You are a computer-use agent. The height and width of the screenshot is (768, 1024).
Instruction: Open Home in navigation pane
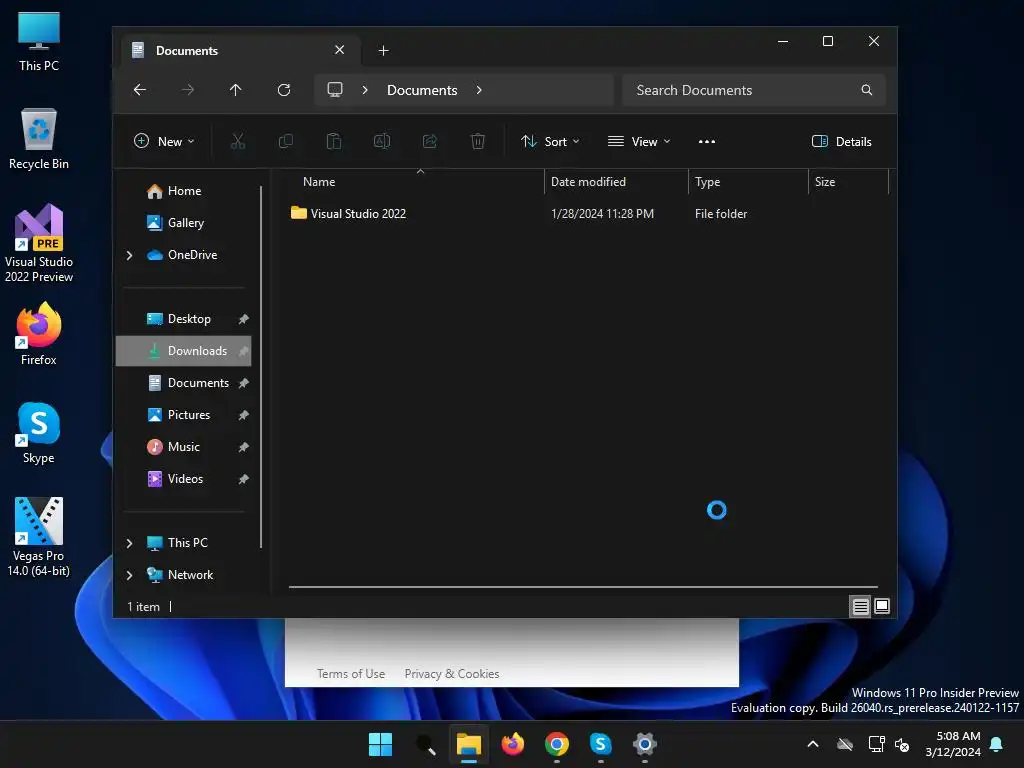(184, 191)
